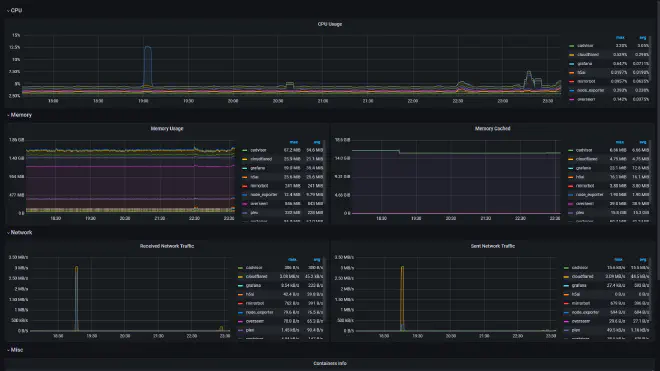Toggle mirrorbot series in Memory Usage legend
660x371 pixels.
(259, 186)
